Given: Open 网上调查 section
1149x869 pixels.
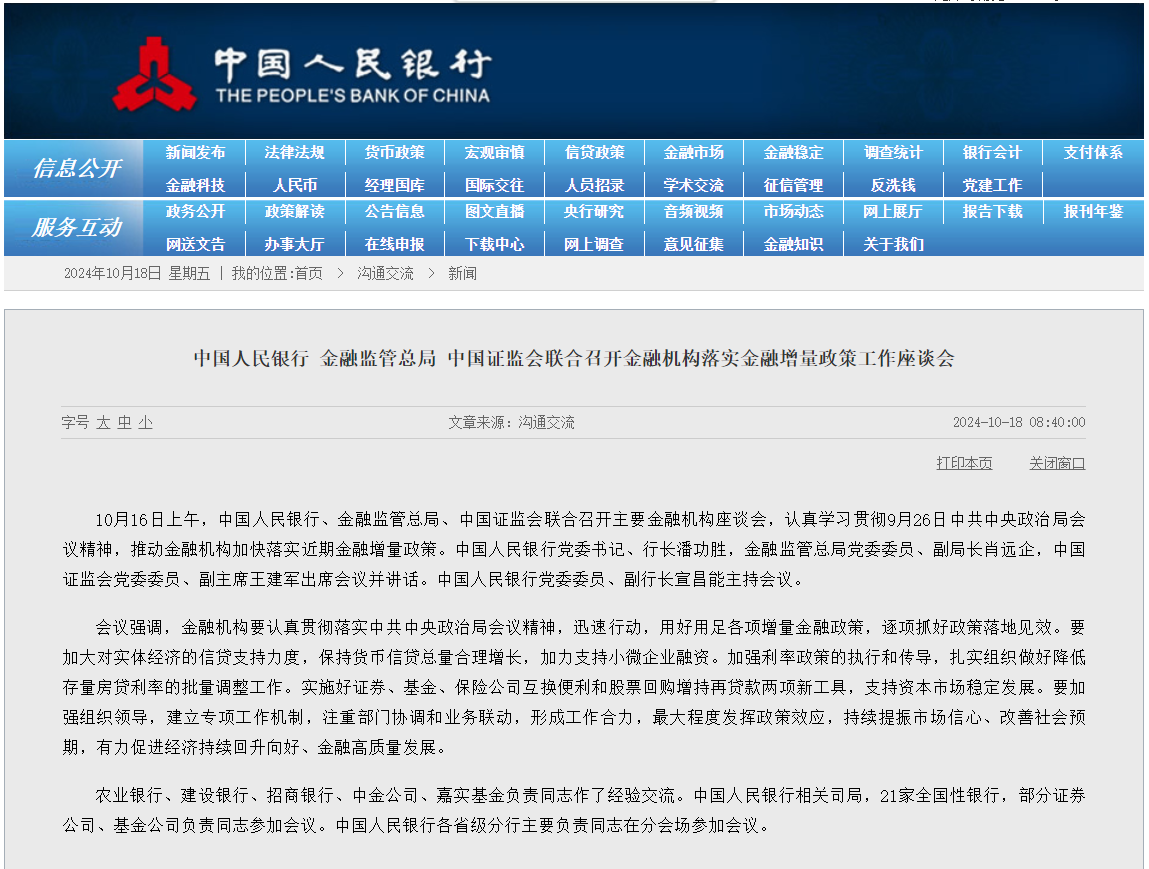Looking at the screenshot, I should pos(594,245).
